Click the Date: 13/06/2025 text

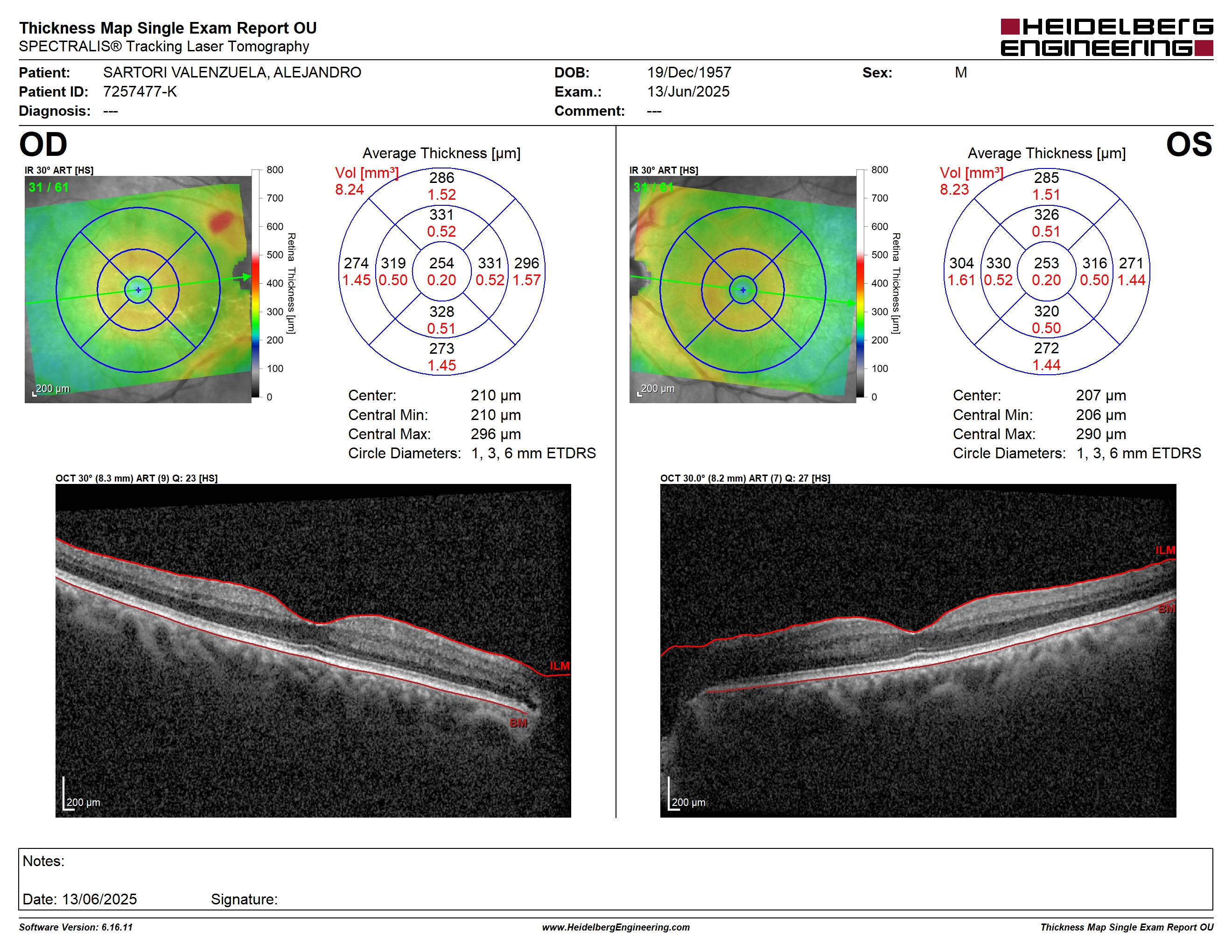click(79, 899)
